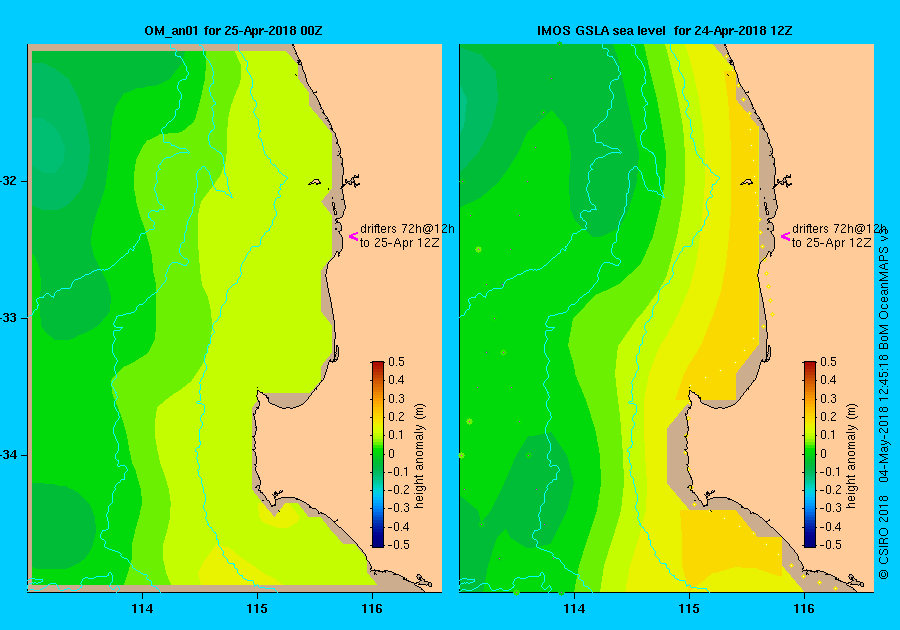Click the title 'IMOS GSLA sea level for 24-Apr-2018 12Z'

[665, 31]
